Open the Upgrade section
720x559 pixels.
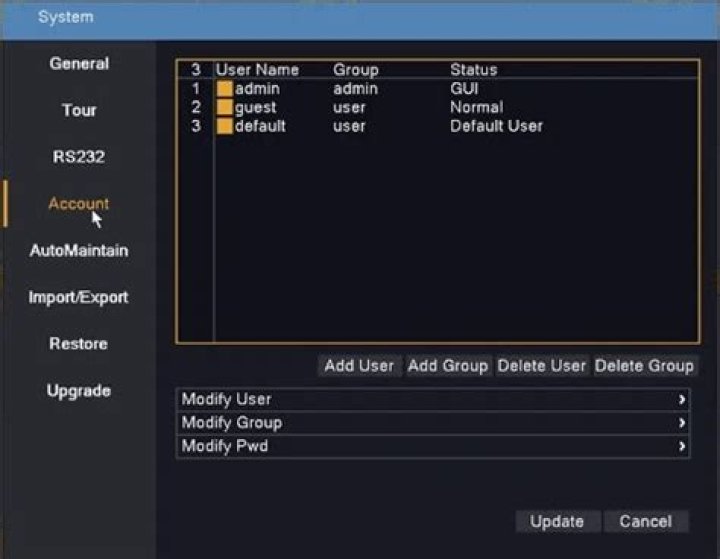click(79, 391)
